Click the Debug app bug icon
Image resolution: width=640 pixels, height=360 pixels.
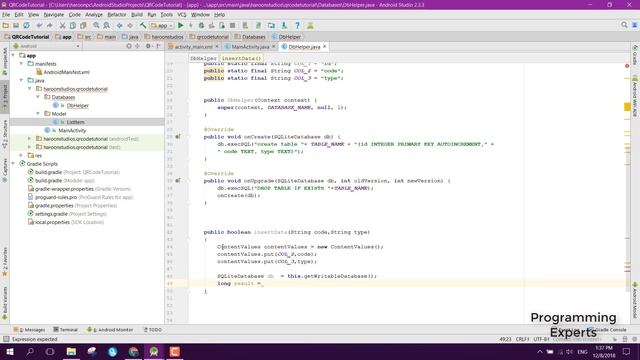[x=201, y=25]
